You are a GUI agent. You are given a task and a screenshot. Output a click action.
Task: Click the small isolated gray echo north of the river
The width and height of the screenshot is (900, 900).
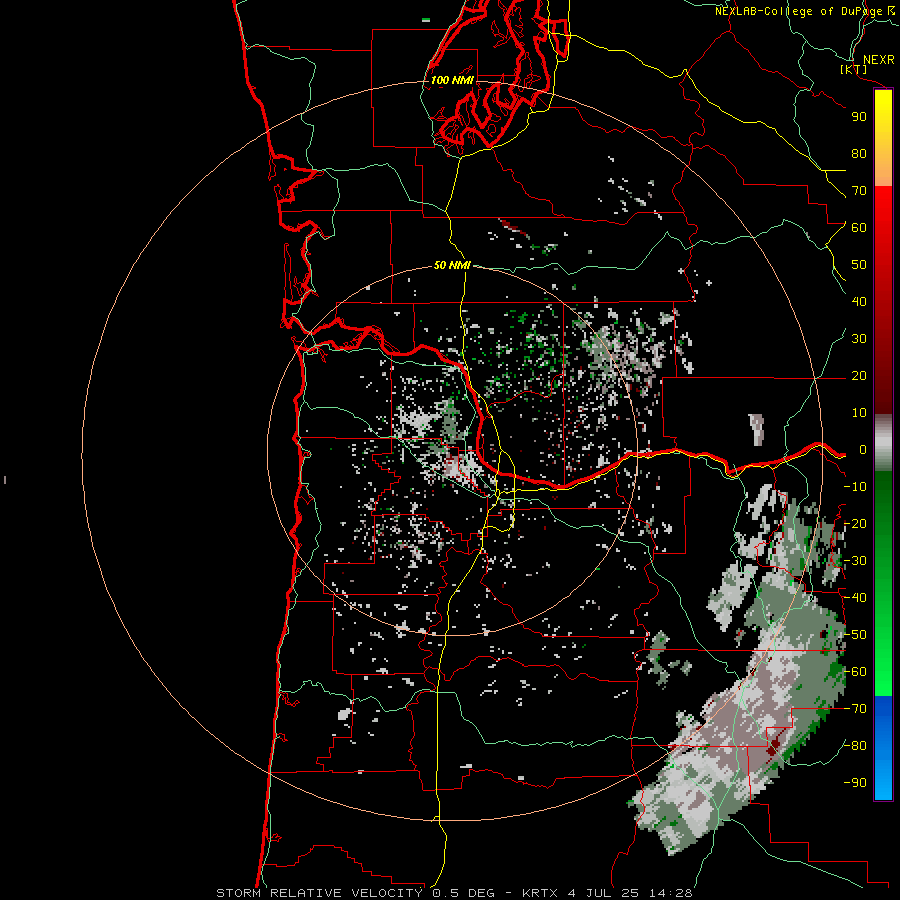757,429
